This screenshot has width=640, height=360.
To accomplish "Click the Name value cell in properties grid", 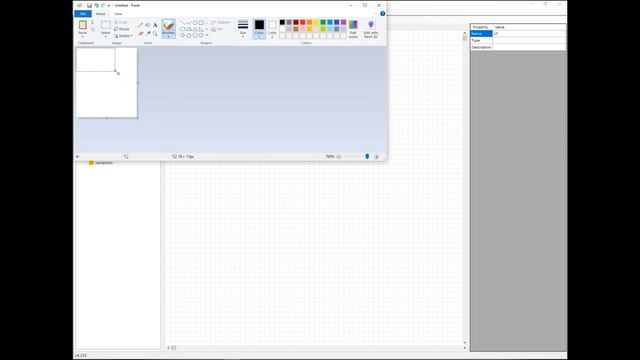I will click(x=529, y=33).
